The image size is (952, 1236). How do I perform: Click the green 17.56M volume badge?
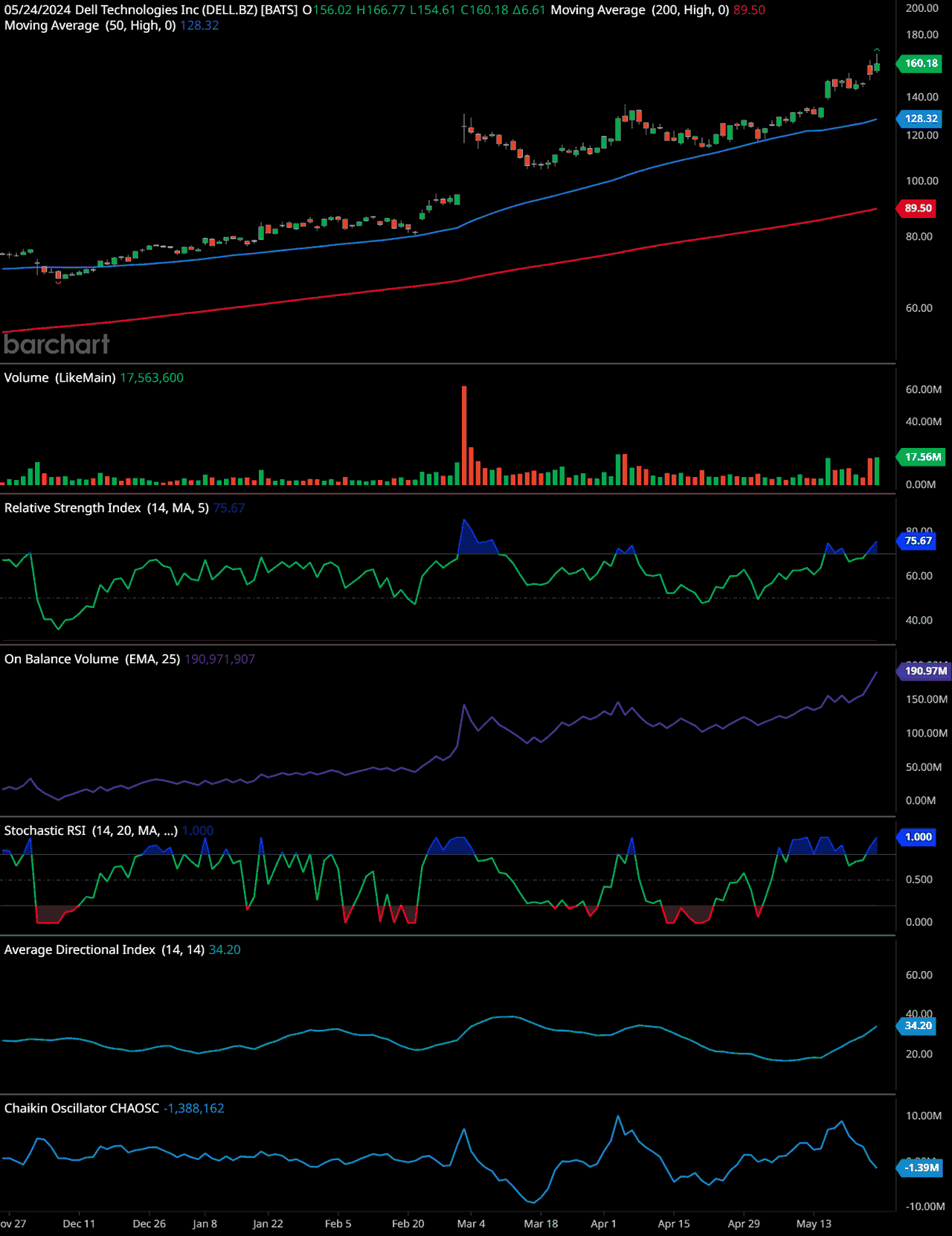922,457
